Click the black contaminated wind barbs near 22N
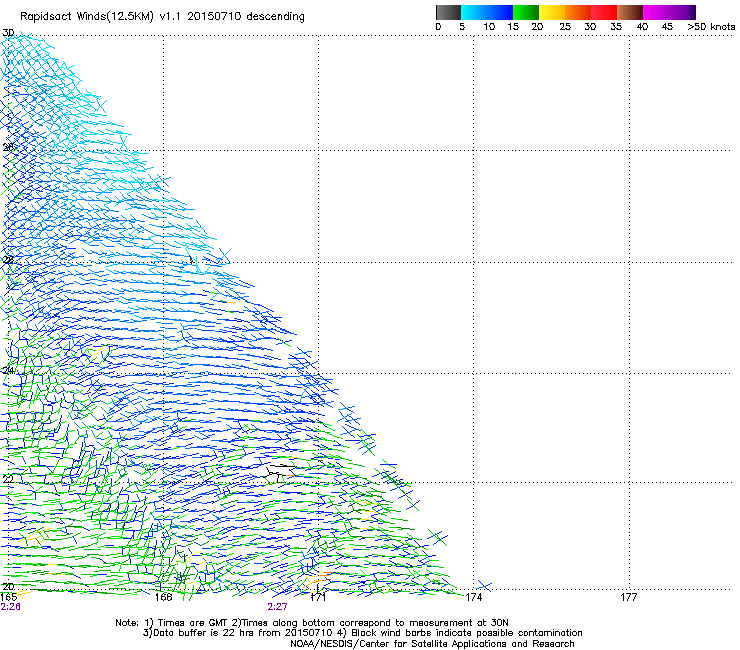The image size is (740, 650). tap(278, 473)
